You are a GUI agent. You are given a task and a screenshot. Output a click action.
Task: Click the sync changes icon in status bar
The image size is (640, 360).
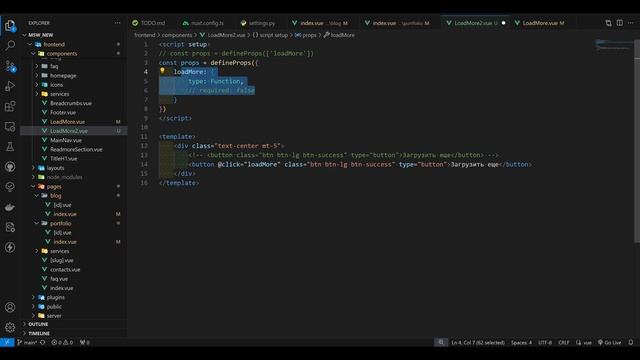pos(43,342)
